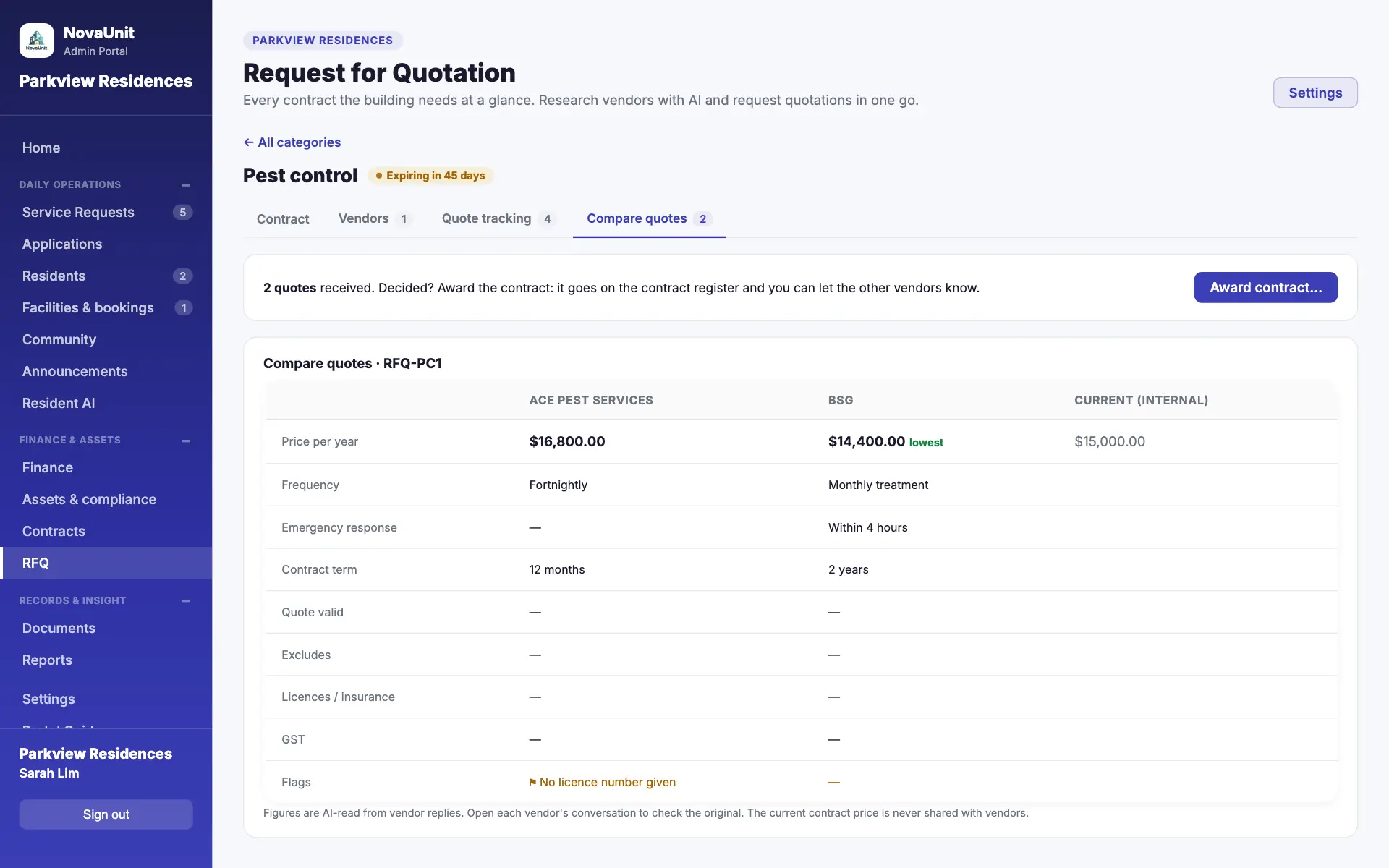This screenshot has height=868, width=1389.
Task: Open Documents page
Action: pos(106,628)
